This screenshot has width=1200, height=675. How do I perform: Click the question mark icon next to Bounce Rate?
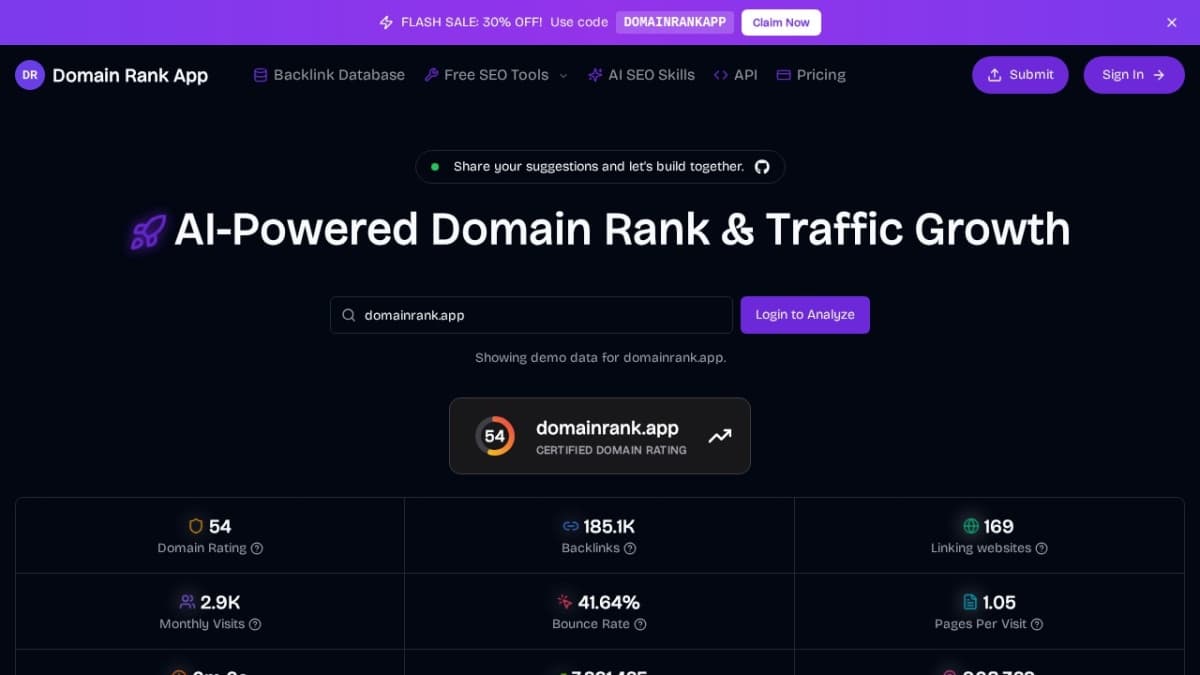[x=641, y=624]
